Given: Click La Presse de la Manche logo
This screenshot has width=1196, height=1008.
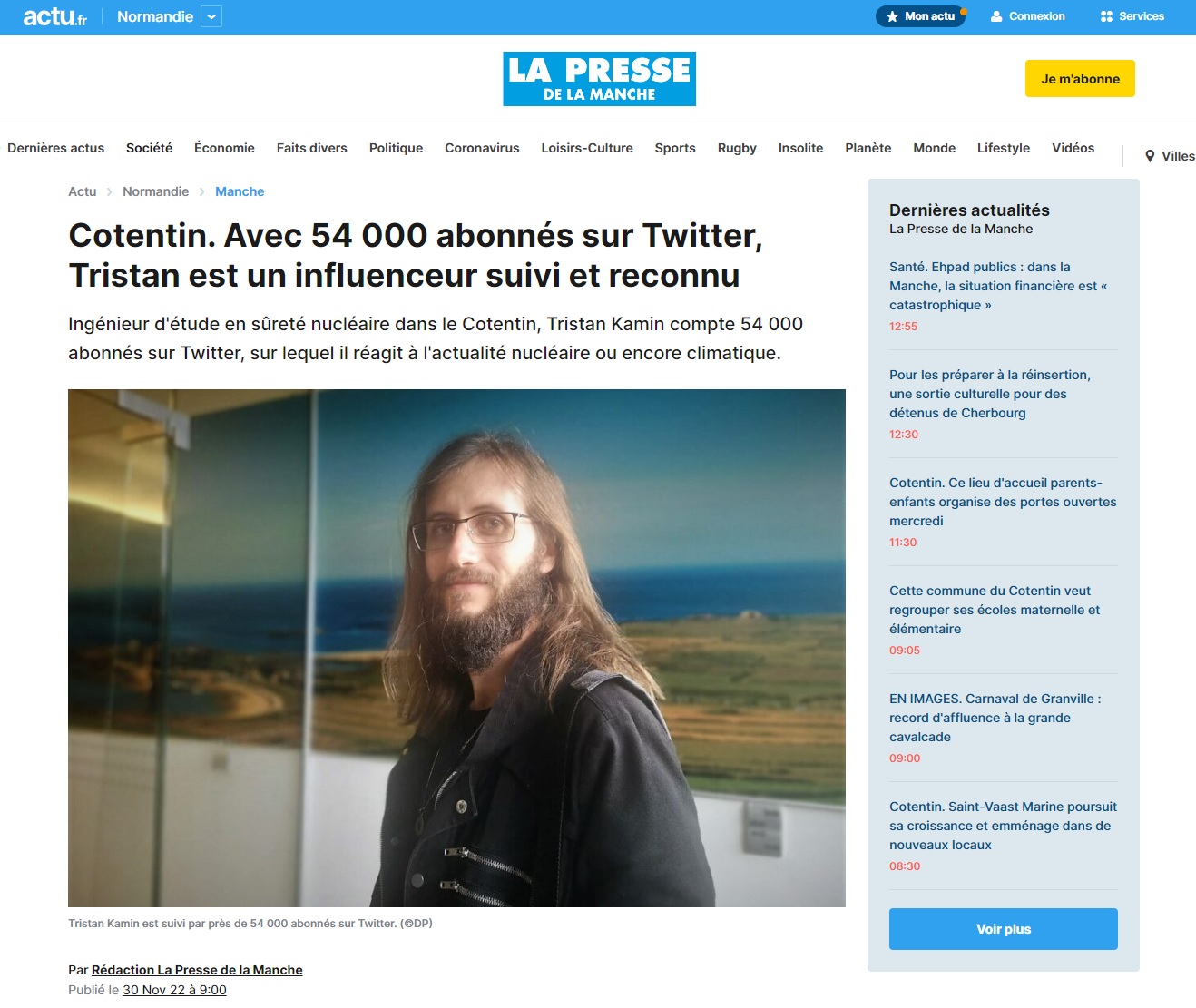Looking at the screenshot, I should tap(599, 79).
